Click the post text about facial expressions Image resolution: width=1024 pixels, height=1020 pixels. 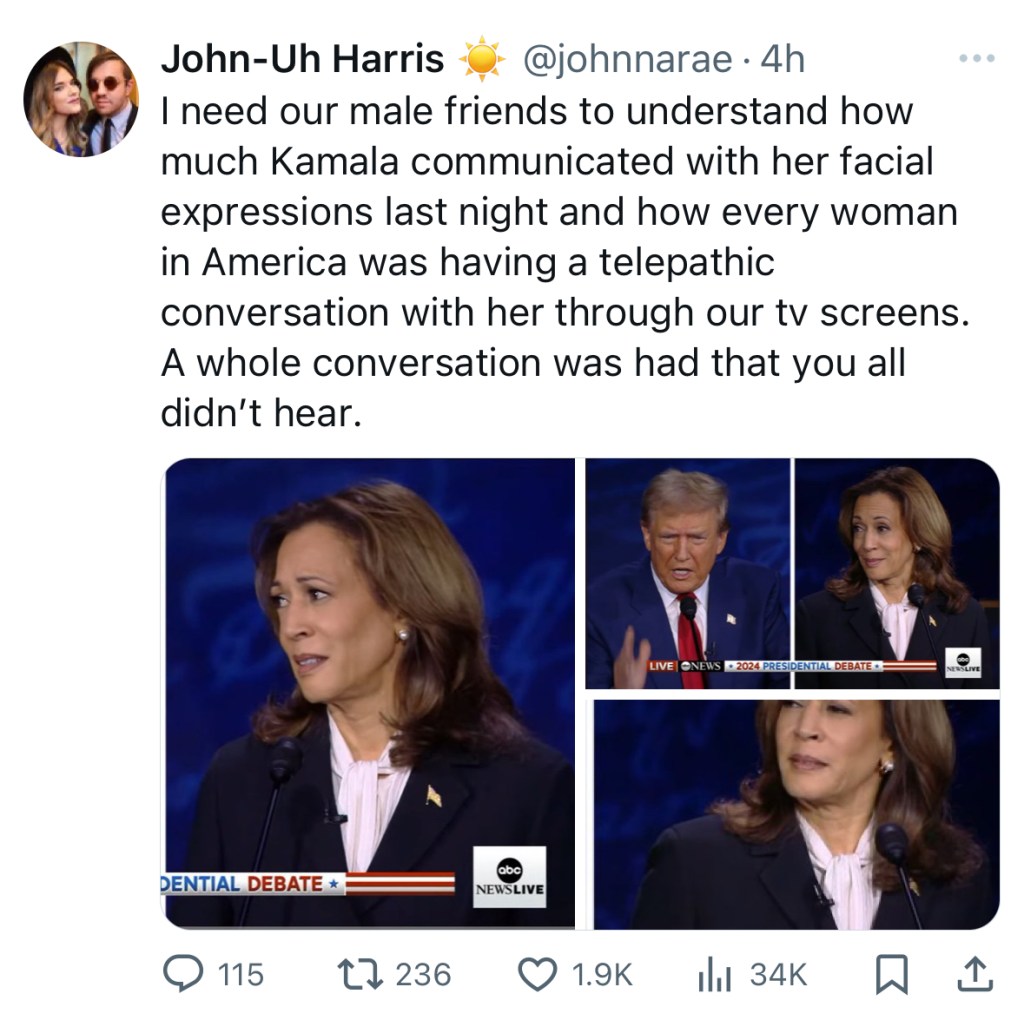560,262
